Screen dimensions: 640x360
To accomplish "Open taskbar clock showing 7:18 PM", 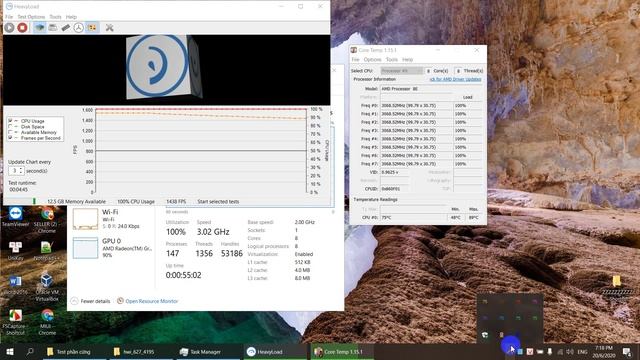I will pyautogui.click(x=604, y=352).
